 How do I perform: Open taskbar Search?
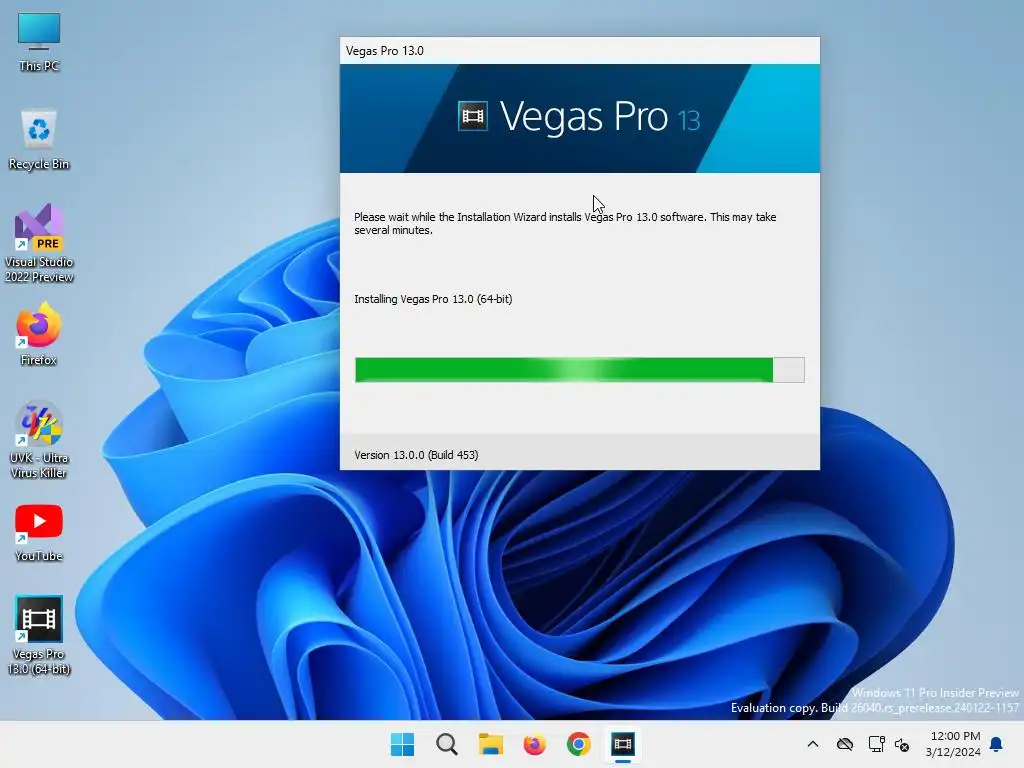[447, 744]
